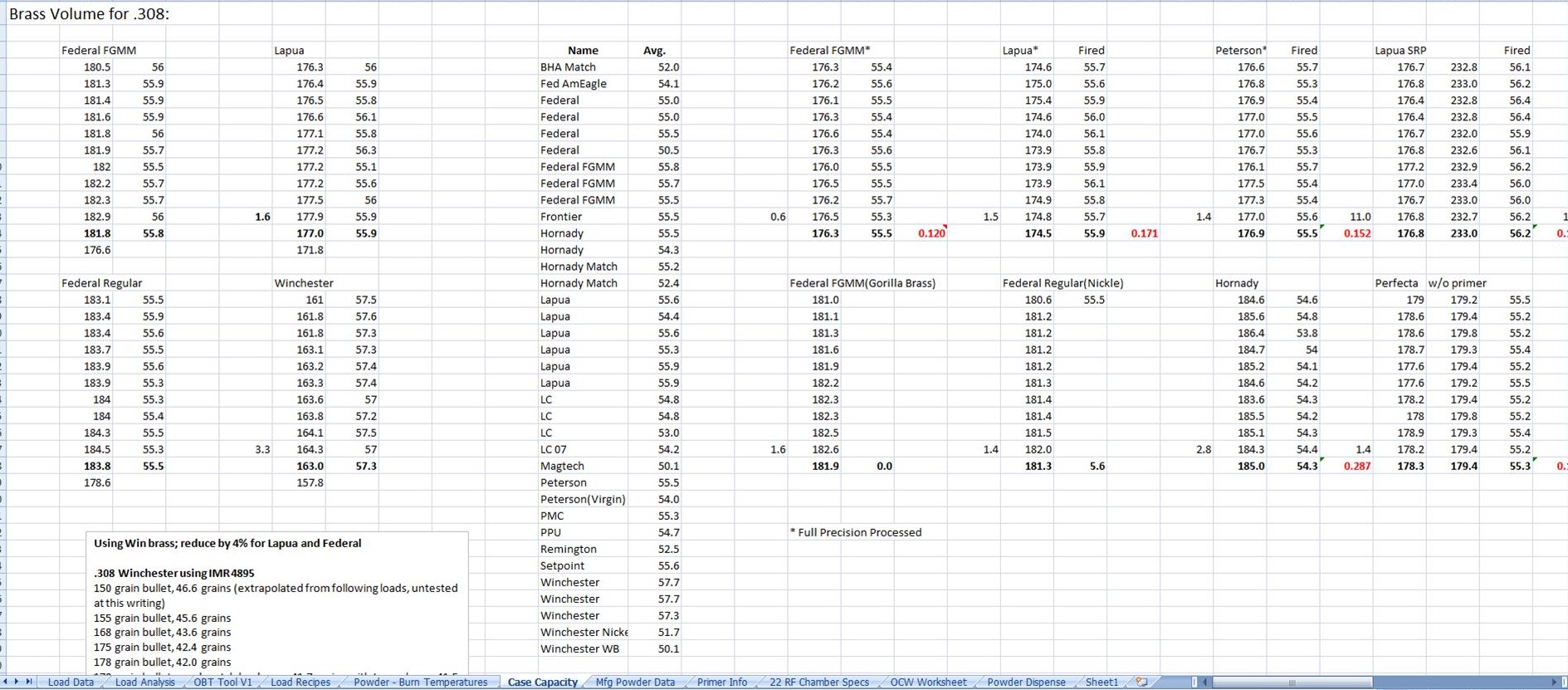Select the 'Winchester WB' cell

583,648
